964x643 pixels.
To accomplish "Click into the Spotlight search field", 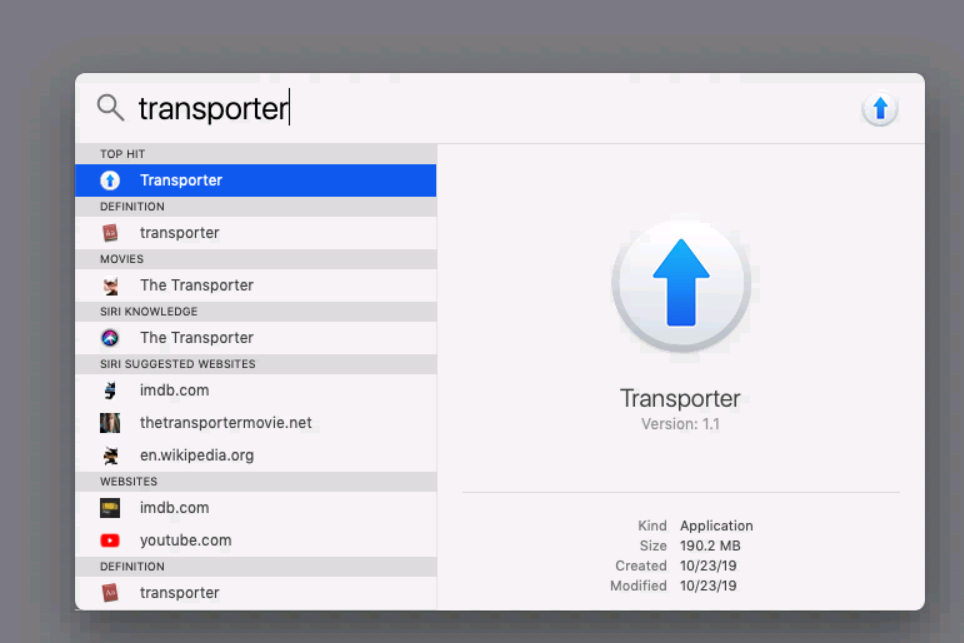I will pos(492,108).
